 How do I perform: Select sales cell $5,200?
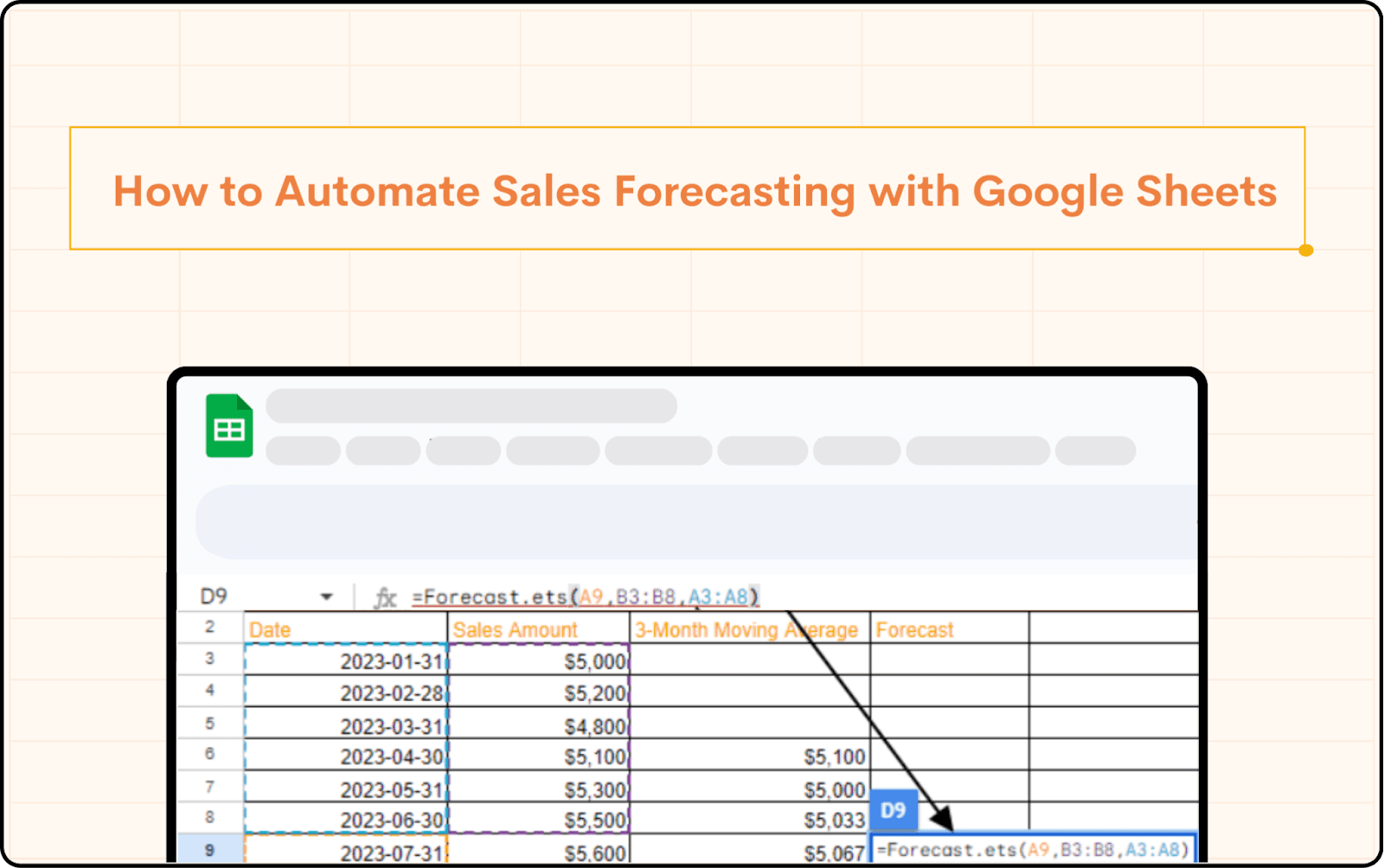pos(539,692)
